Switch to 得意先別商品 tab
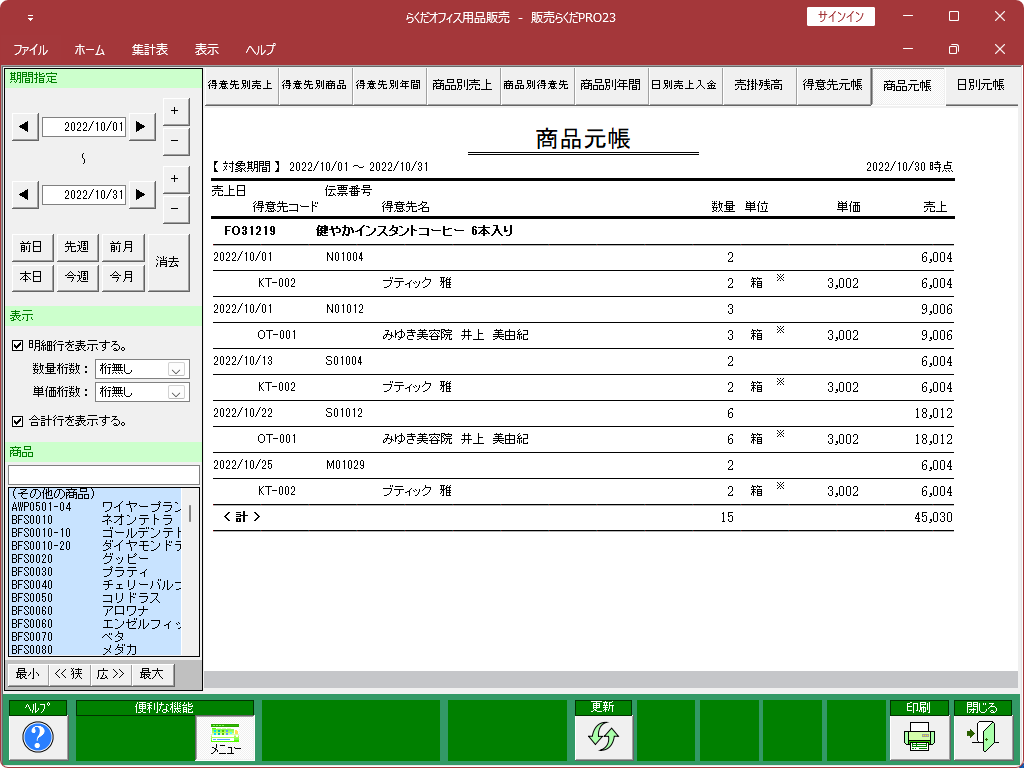 tap(315, 85)
